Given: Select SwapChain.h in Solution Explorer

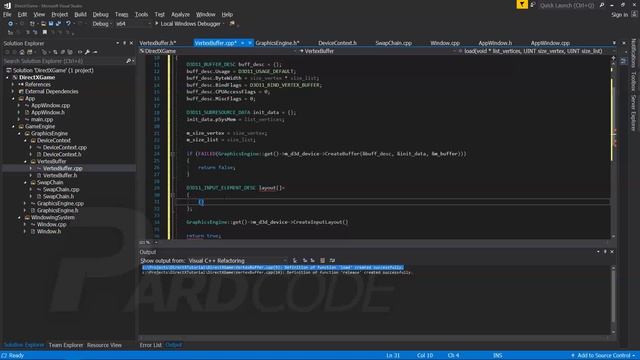Looking at the screenshot, I should point(59,196).
